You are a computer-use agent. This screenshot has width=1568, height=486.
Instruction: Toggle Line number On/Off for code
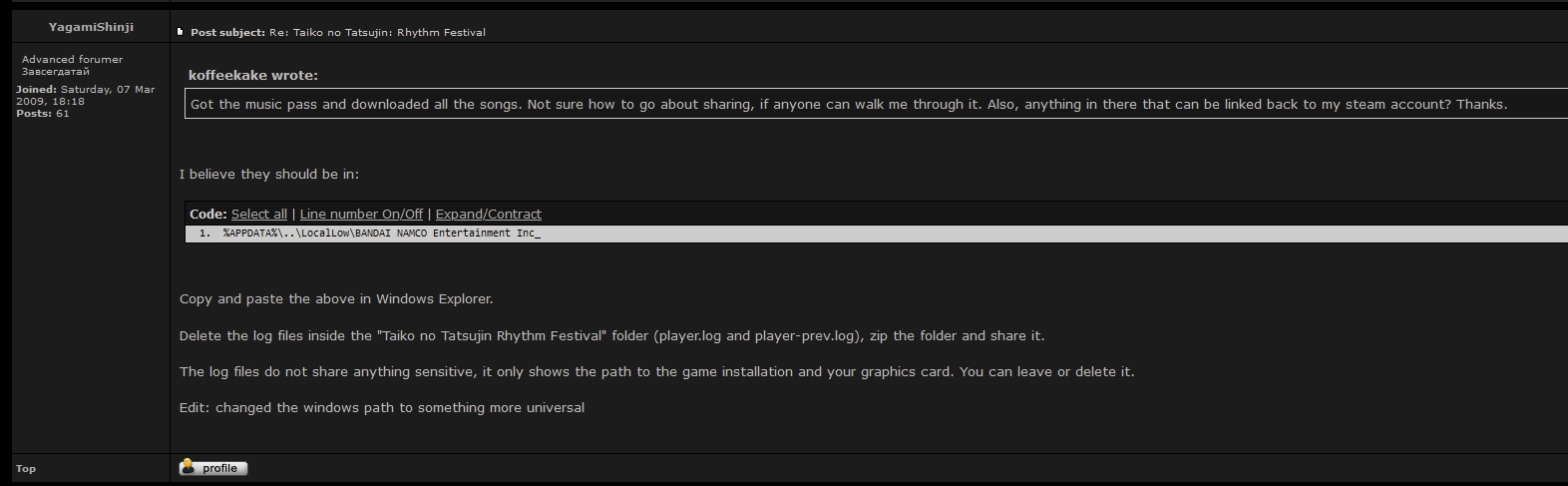pyautogui.click(x=361, y=215)
